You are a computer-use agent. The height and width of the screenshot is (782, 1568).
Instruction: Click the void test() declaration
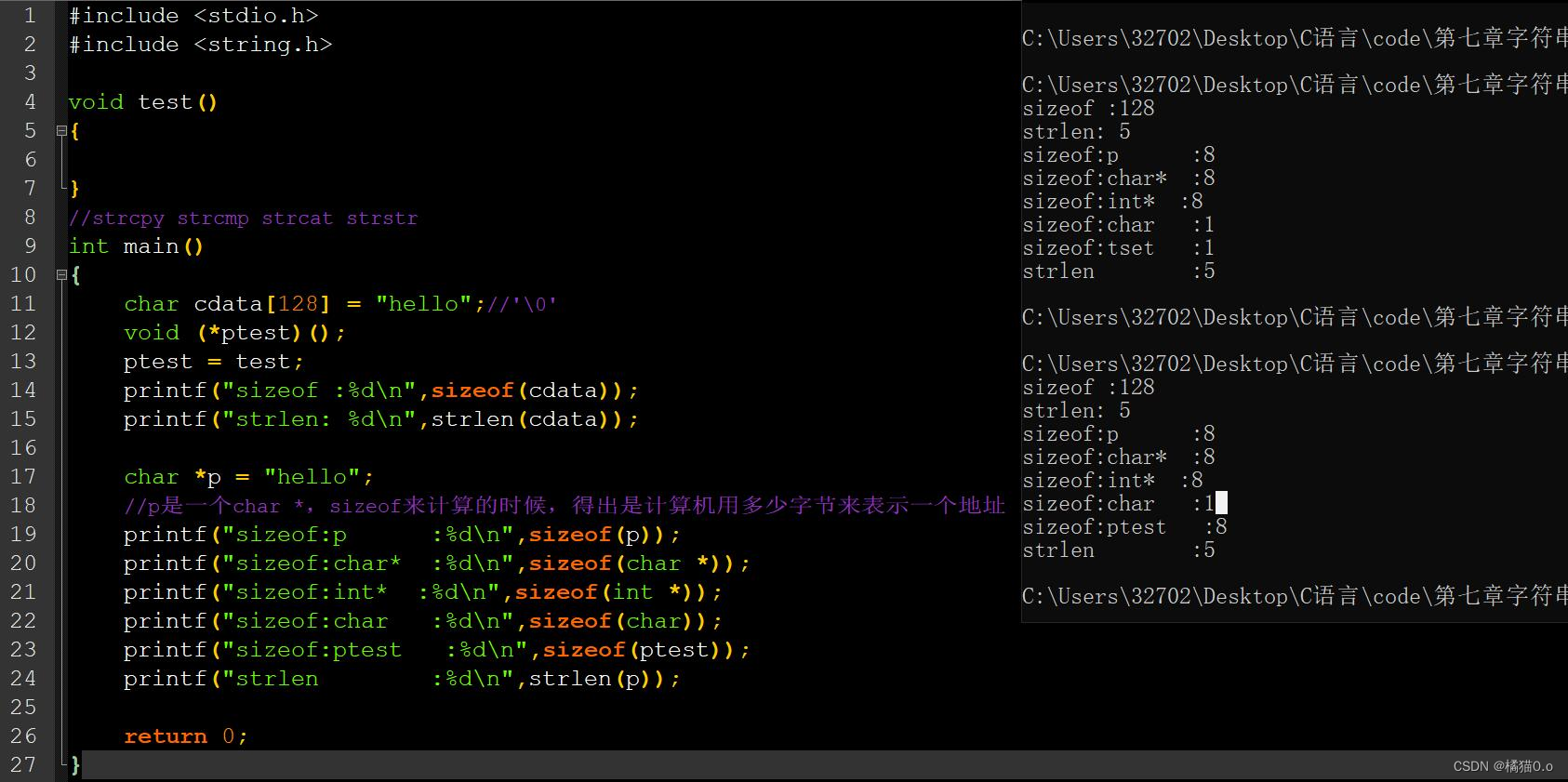point(143,102)
